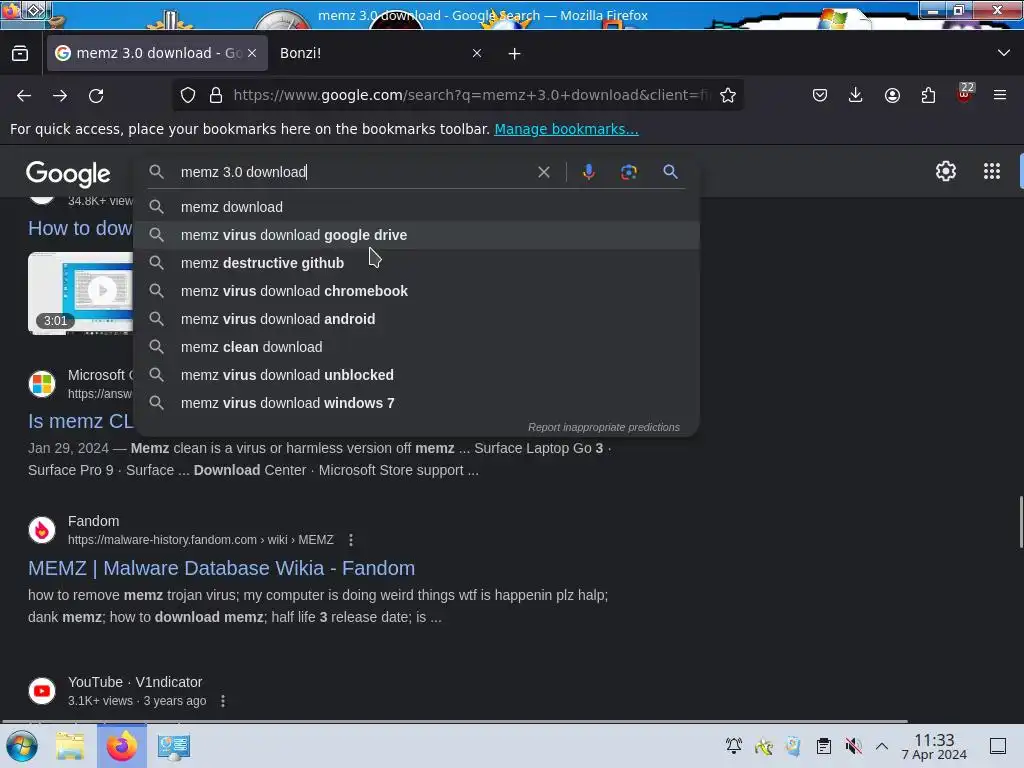Open more options for YouTube V1ndicator result

pos(223,701)
